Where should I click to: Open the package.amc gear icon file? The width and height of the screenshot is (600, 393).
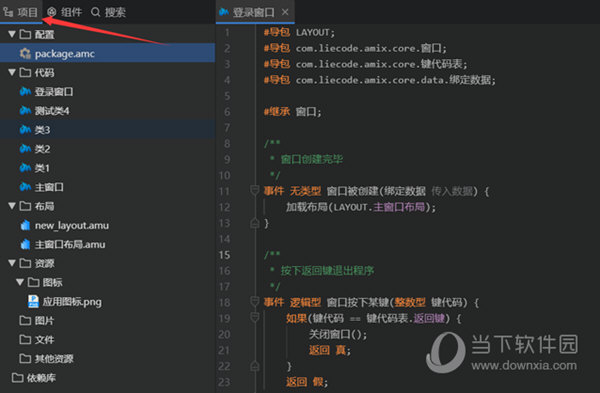(x=25, y=54)
